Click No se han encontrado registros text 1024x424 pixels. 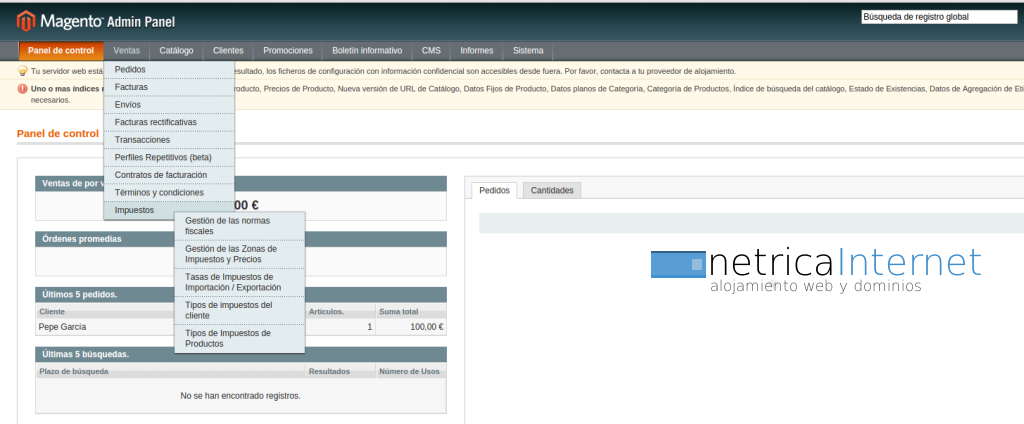click(240, 396)
